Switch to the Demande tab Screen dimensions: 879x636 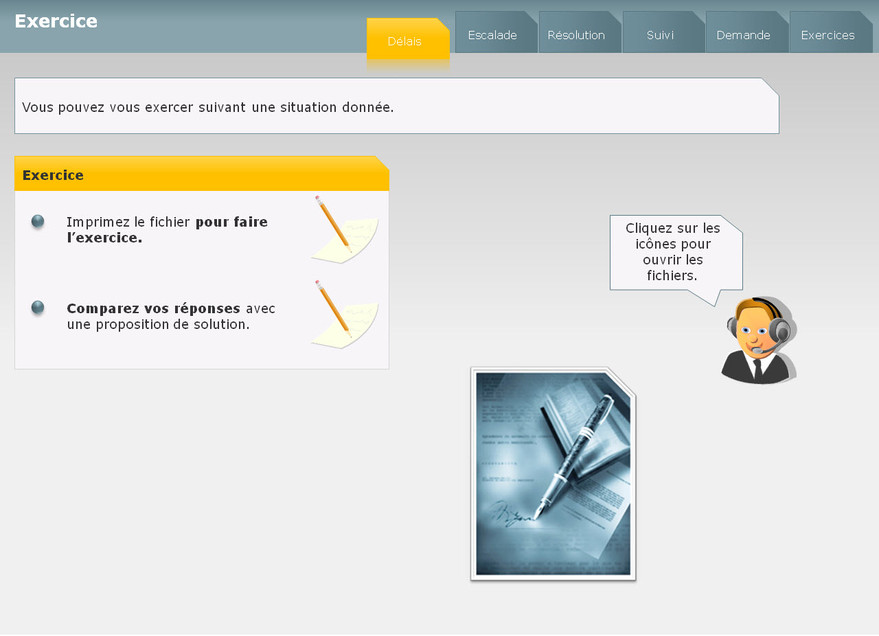pyautogui.click(x=743, y=35)
